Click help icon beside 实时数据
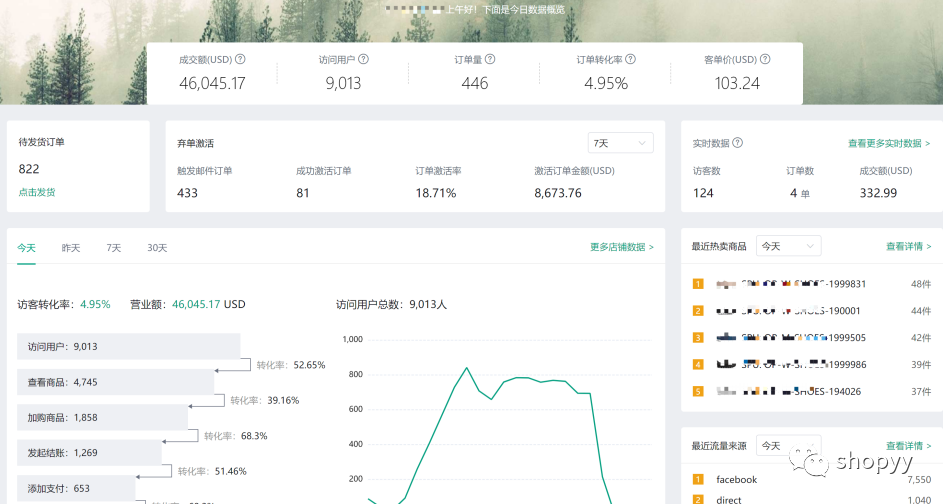 (737, 143)
